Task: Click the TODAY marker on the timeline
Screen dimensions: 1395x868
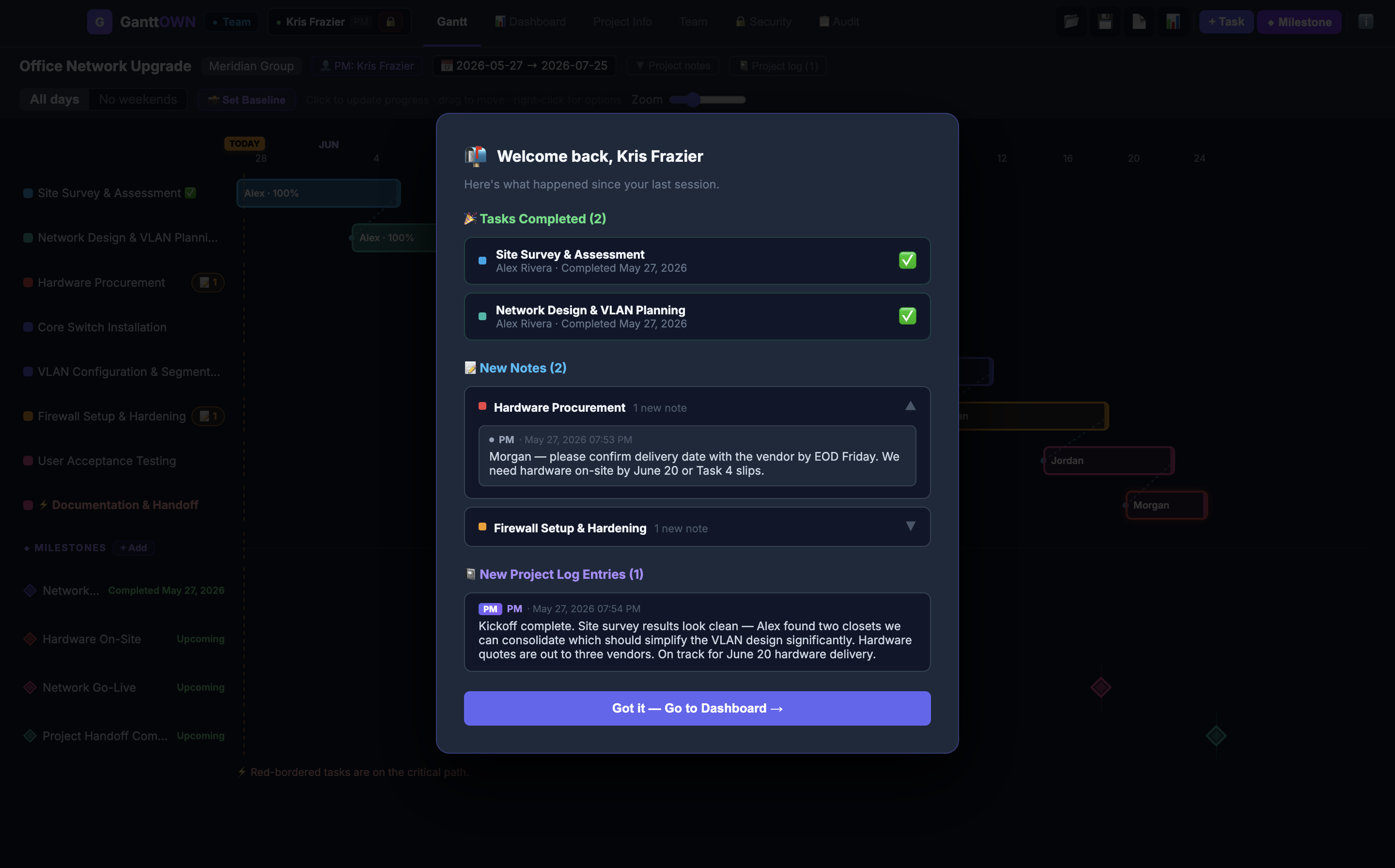Action: pos(244,143)
